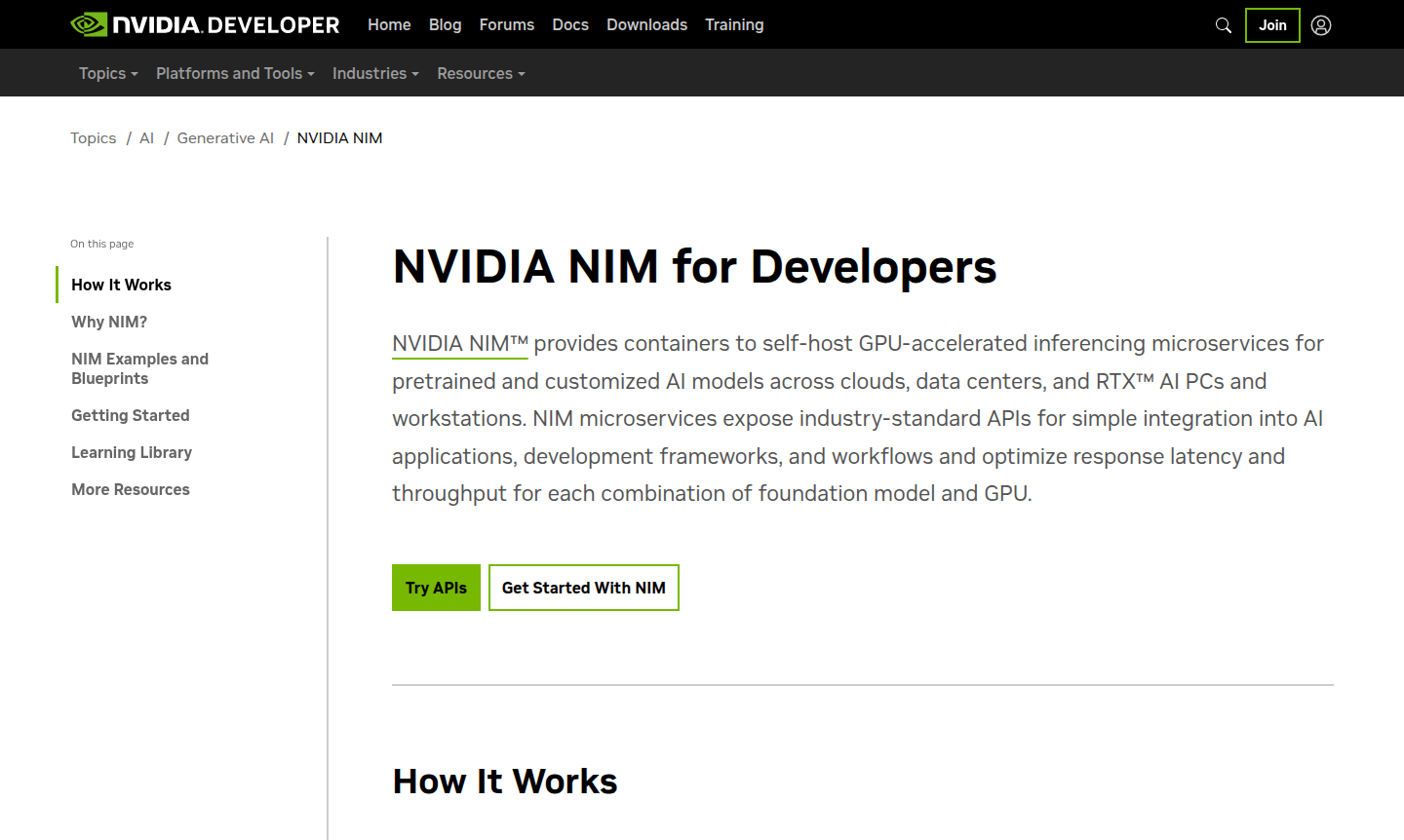The height and width of the screenshot is (840, 1404).
Task: Jump to Why NIM? in sidebar
Action: click(109, 322)
